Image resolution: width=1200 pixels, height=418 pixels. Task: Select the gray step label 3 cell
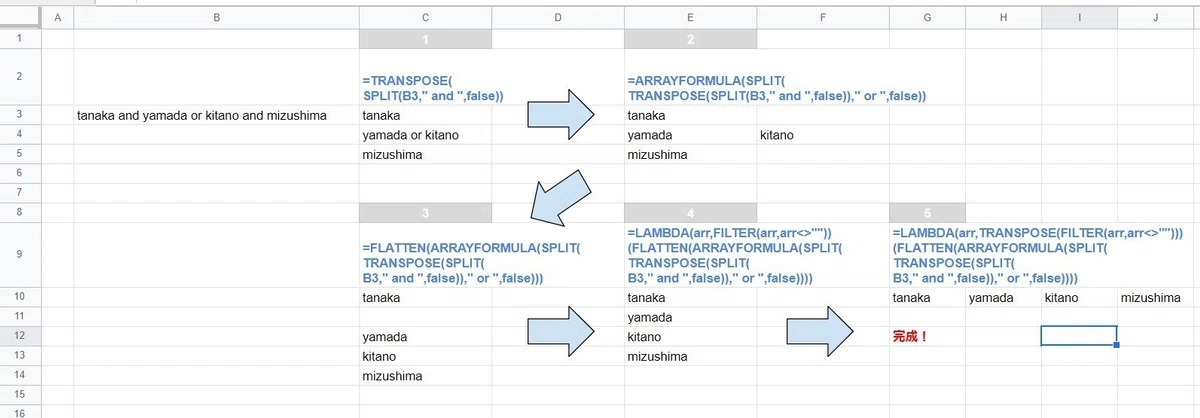tap(425, 213)
